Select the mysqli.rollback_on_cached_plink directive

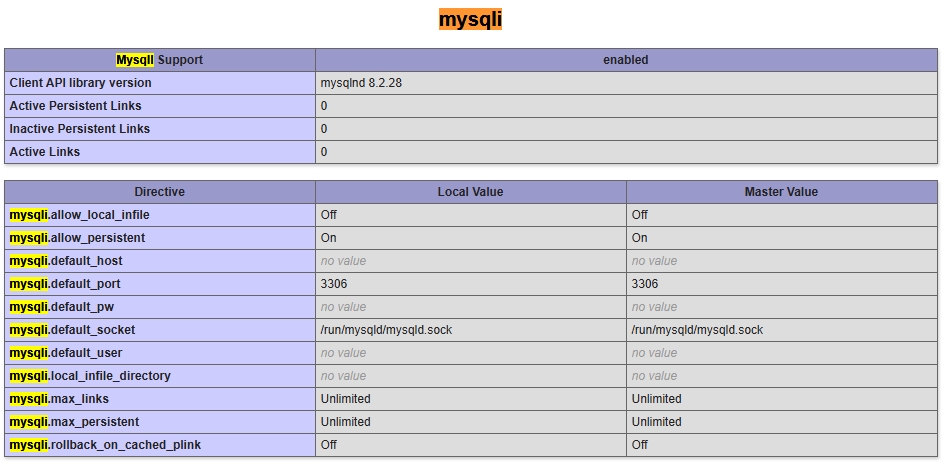pos(105,445)
